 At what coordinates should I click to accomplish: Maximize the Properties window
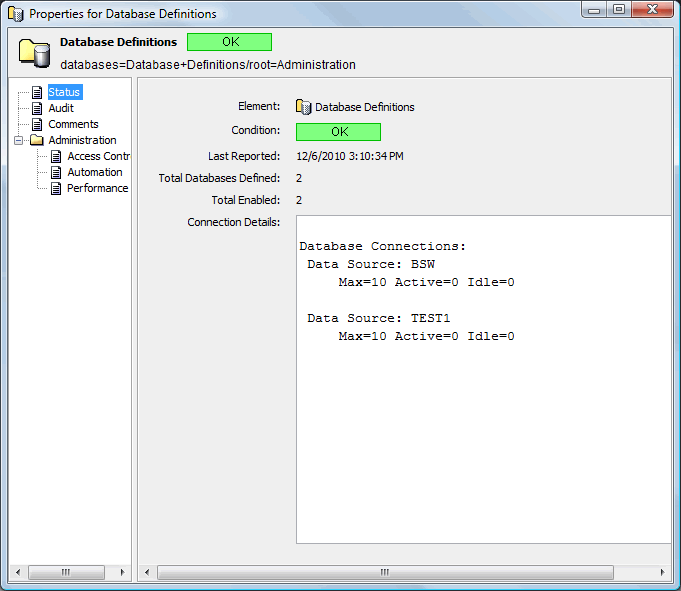click(619, 10)
